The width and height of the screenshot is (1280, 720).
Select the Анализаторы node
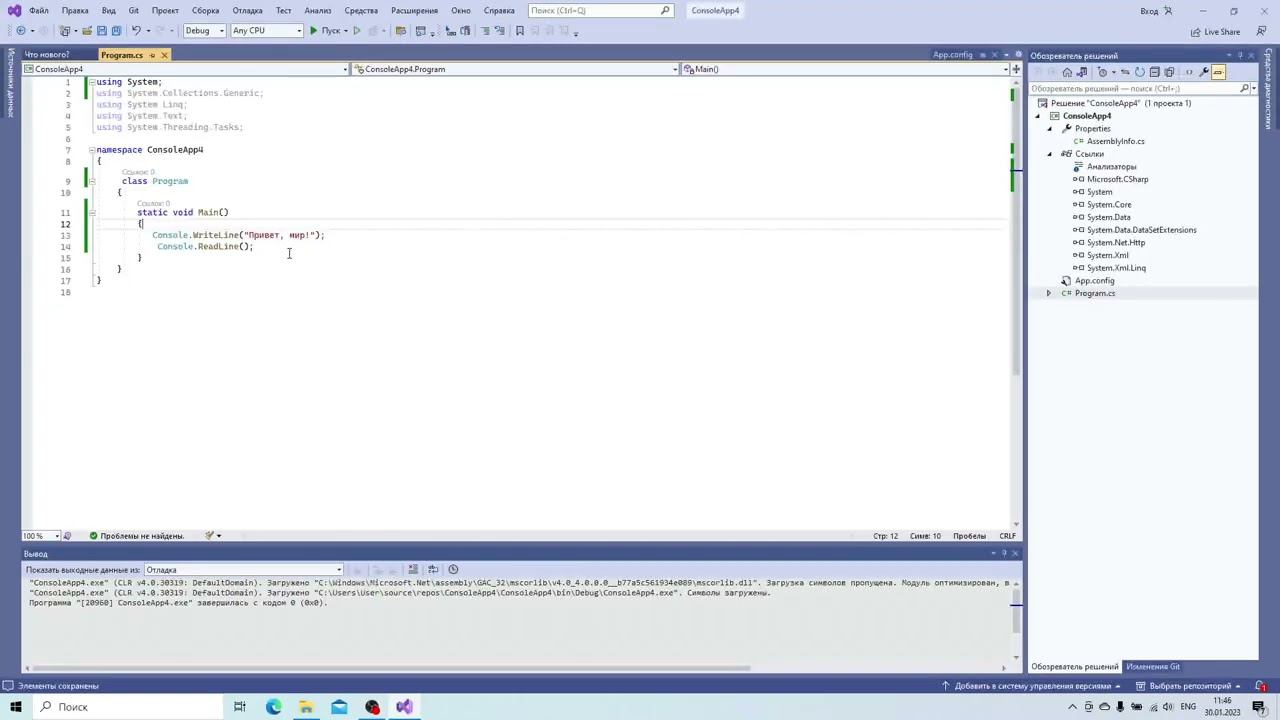point(1111,167)
